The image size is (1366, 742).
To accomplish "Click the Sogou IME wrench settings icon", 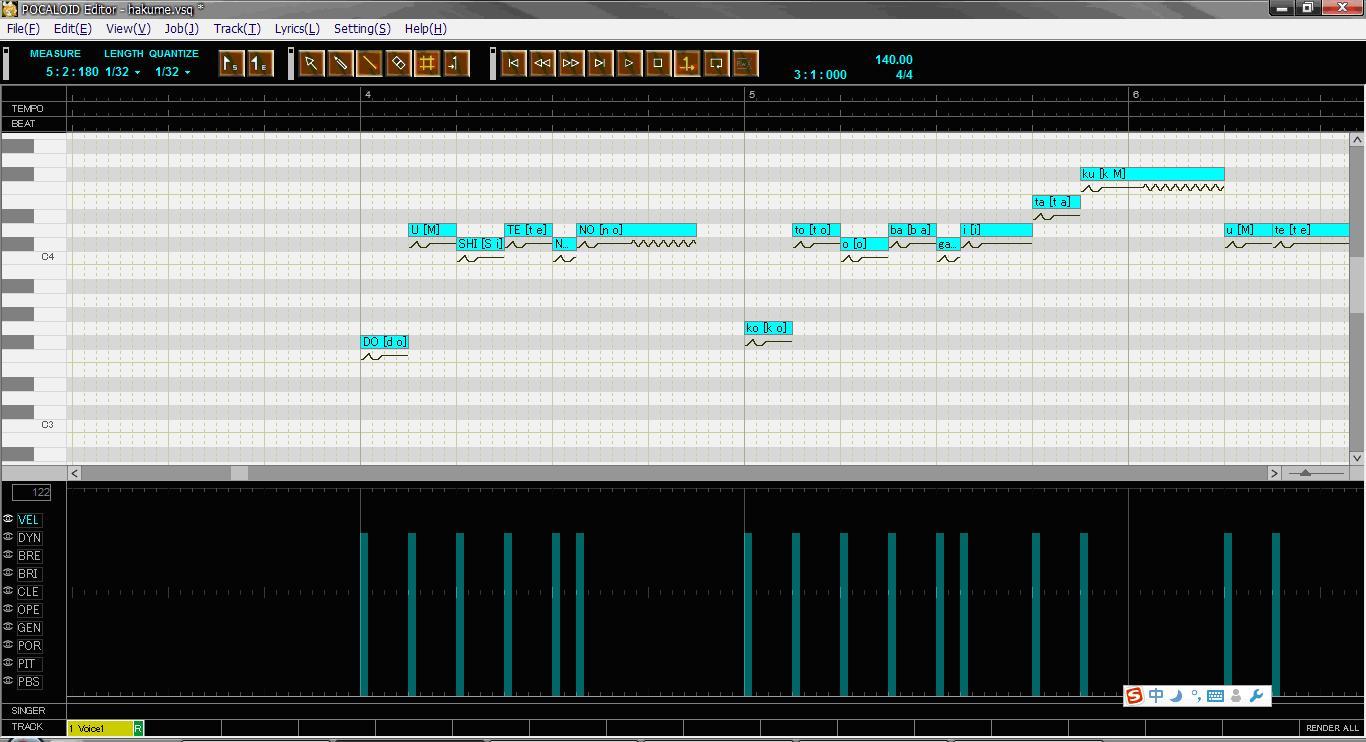I will tap(1257, 696).
